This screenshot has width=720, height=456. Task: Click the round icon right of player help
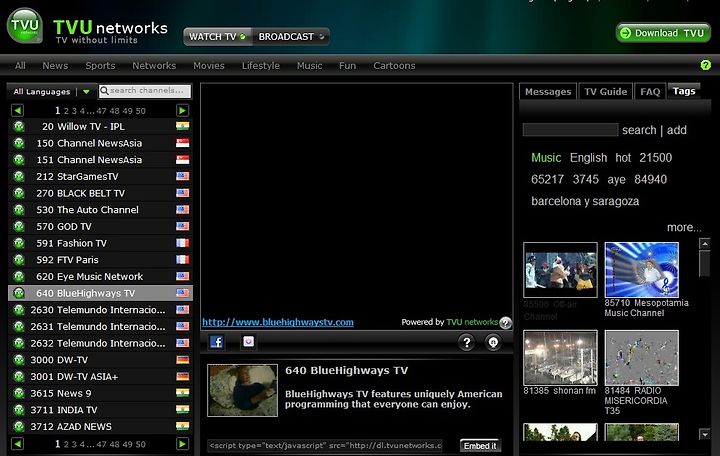pyautogui.click(x=493, y=342)
